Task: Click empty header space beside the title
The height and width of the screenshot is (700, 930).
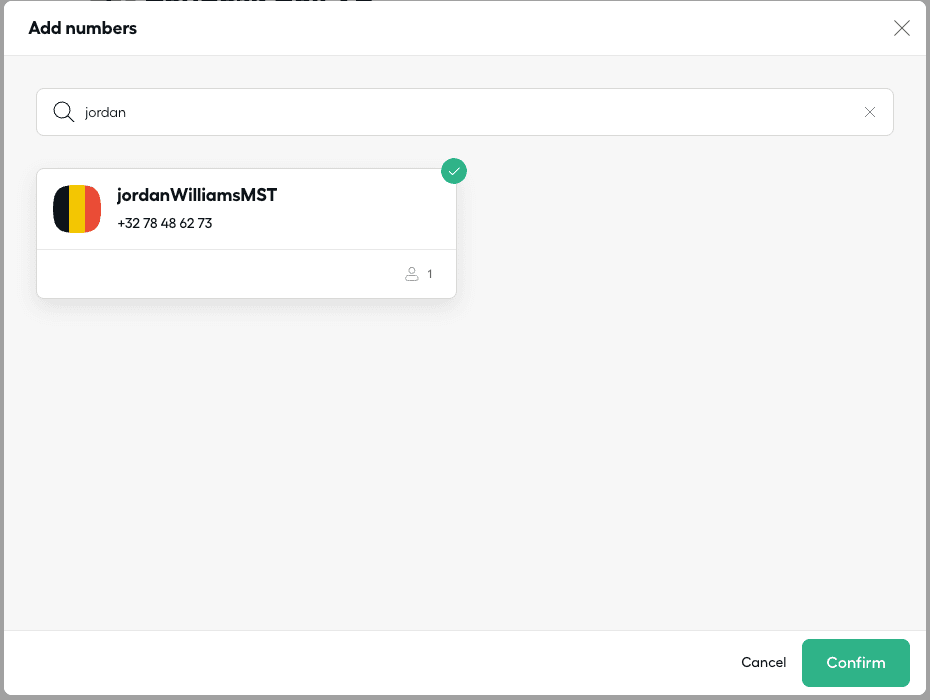Action: [x=500, y=28]
